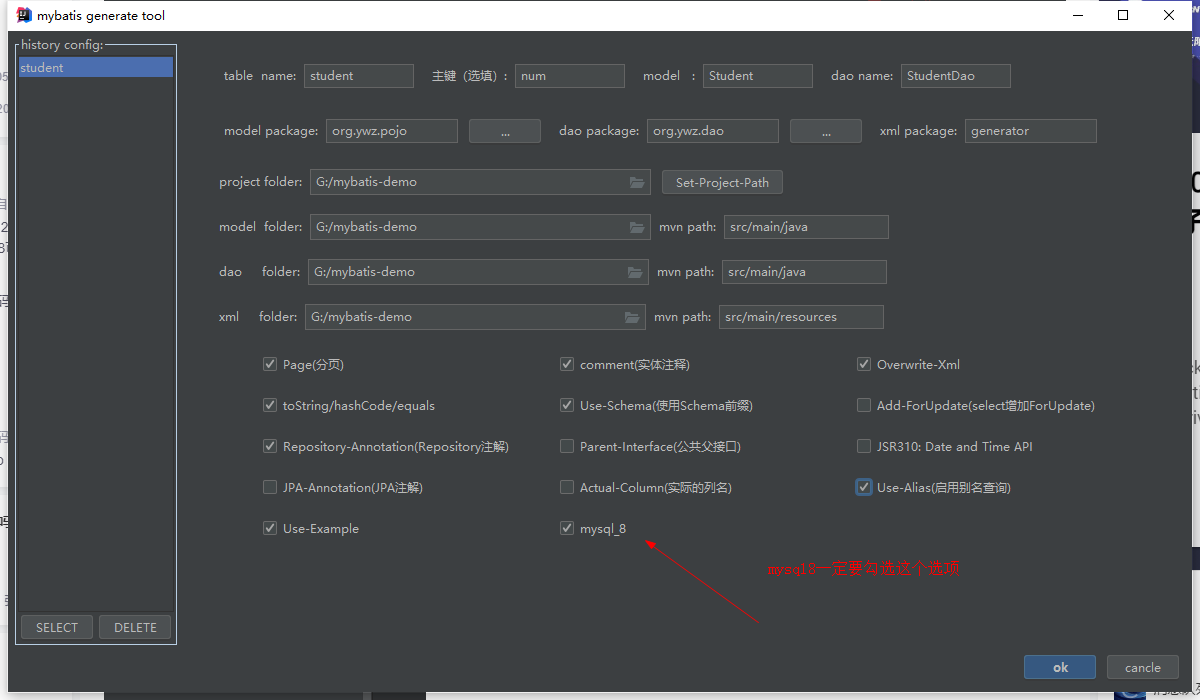Viewport: 1200px width, 700px height.
Task: Toggle the Use-Example checkbox
Action: pyautogui.click(x=270, y=529)
